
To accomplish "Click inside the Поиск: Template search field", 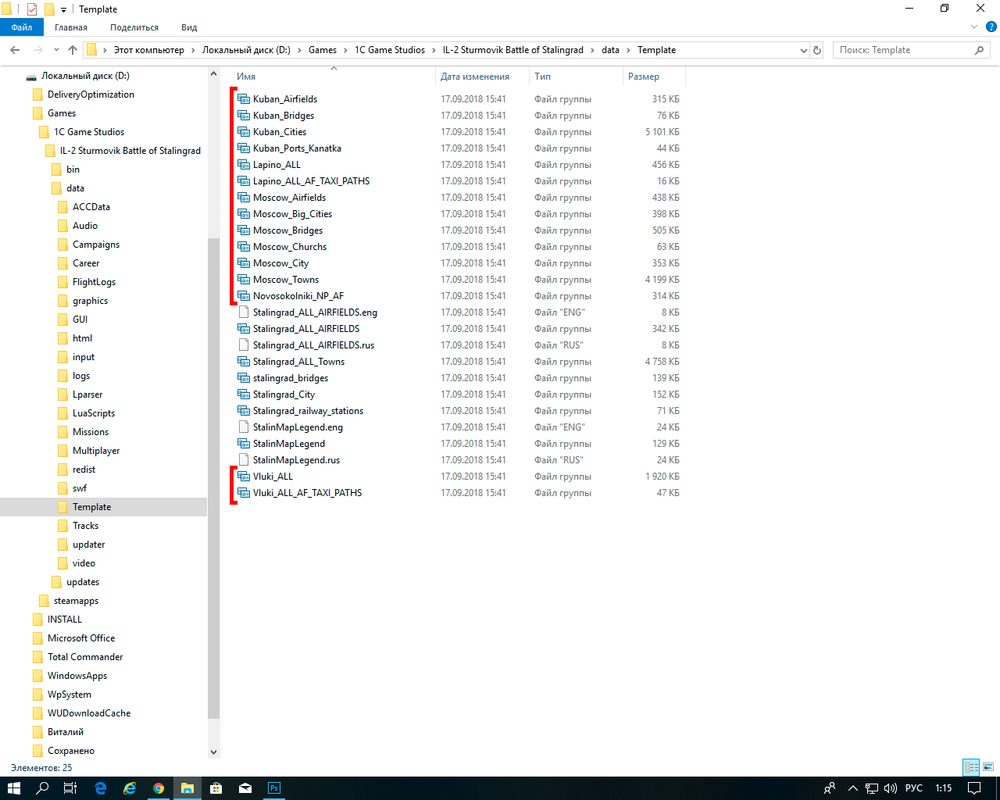I will coord(900,49).
